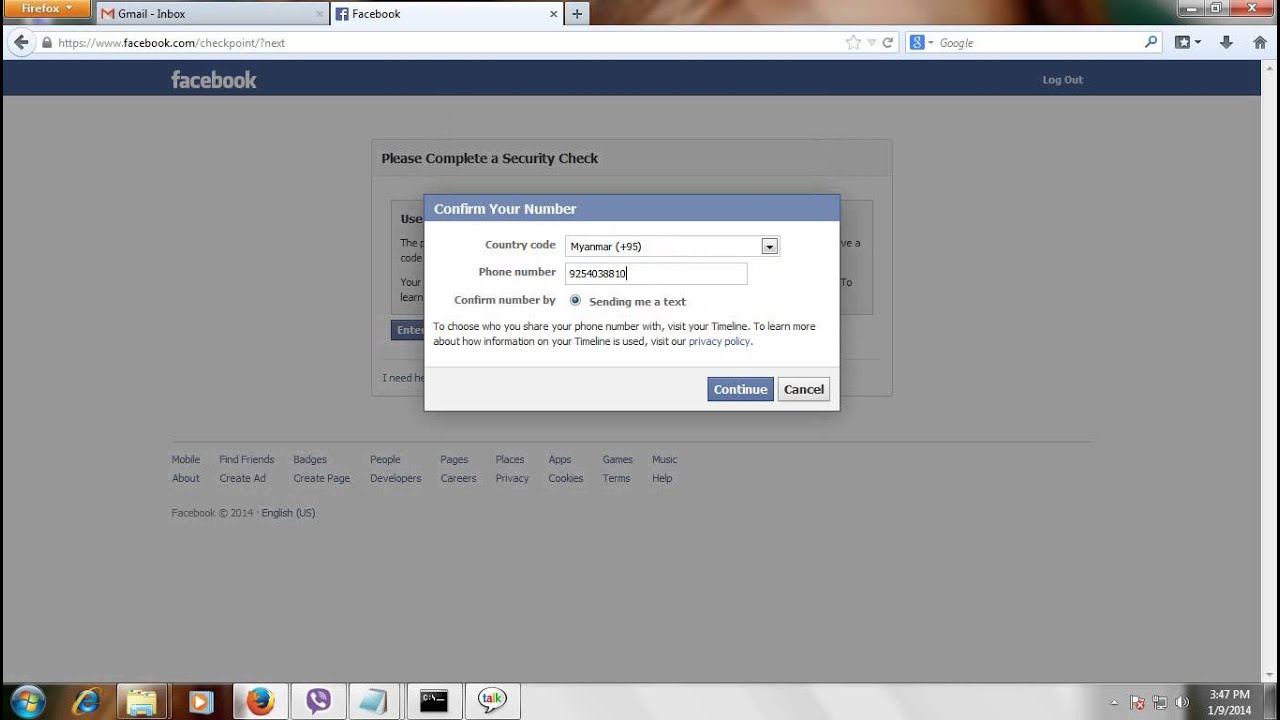Image resolution: width=1280 pixels, height=720 pixels.
Task: Open the Firefox menu button
Action: [x=46, y=8]
